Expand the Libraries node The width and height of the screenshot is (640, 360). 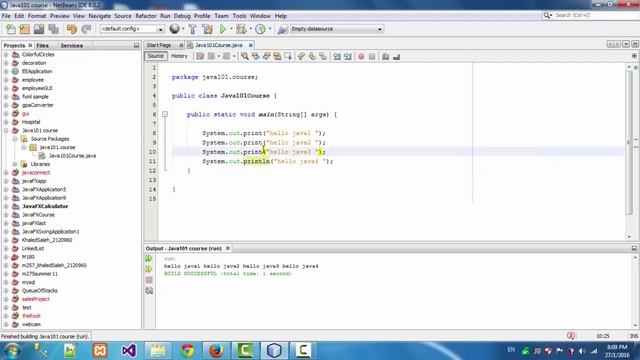tap(15, 164)
